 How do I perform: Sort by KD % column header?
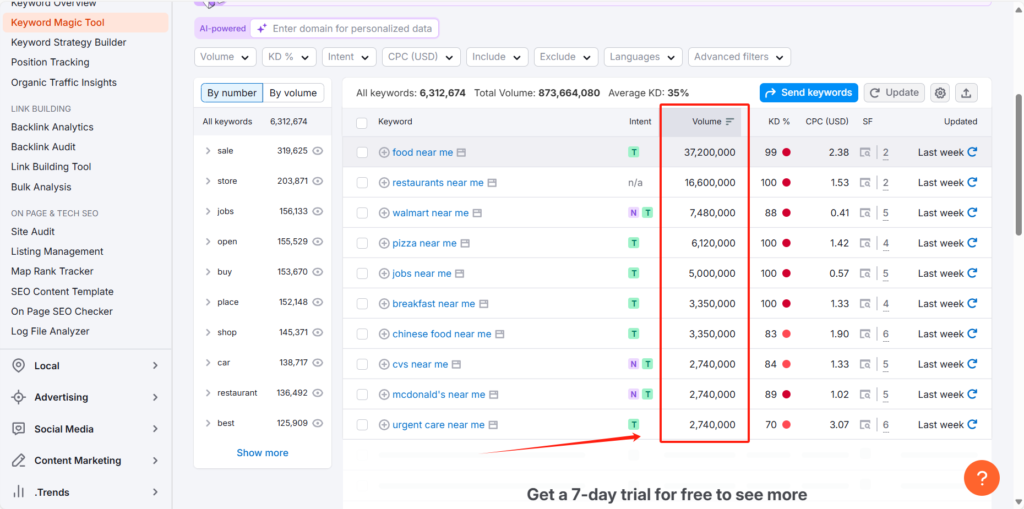click(x=779, y=122)
